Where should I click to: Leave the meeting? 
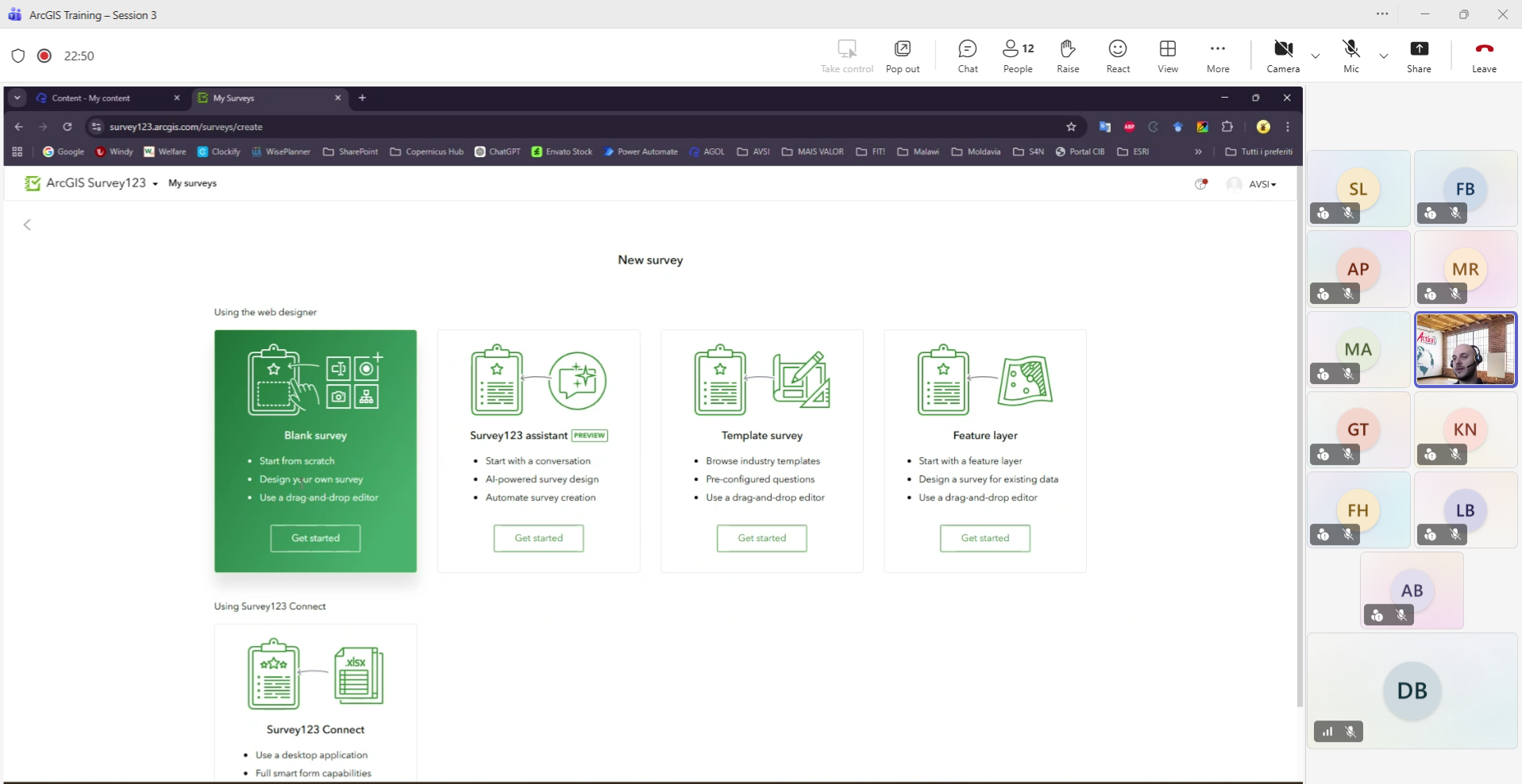click(1484, 56)
